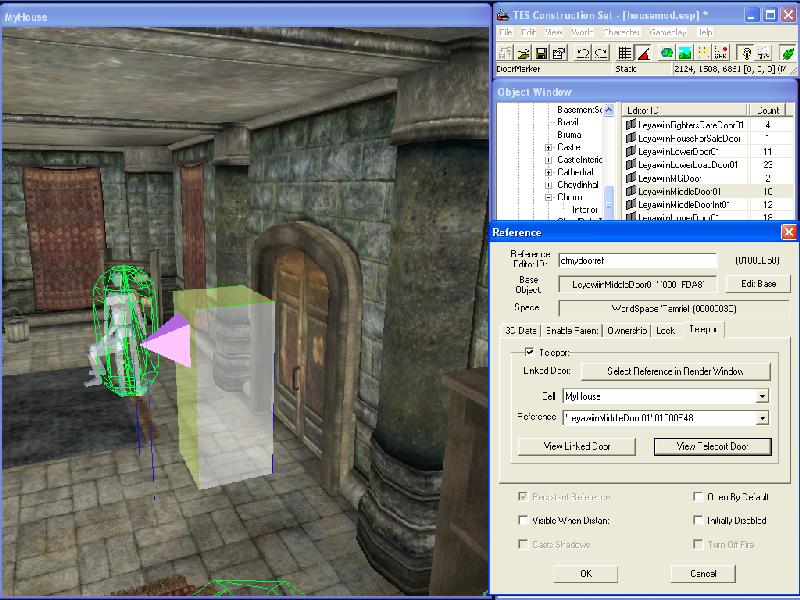The width and height of the screenshot is (800, 600).
Task: Open the View menu
Action: tap(554, 32)
